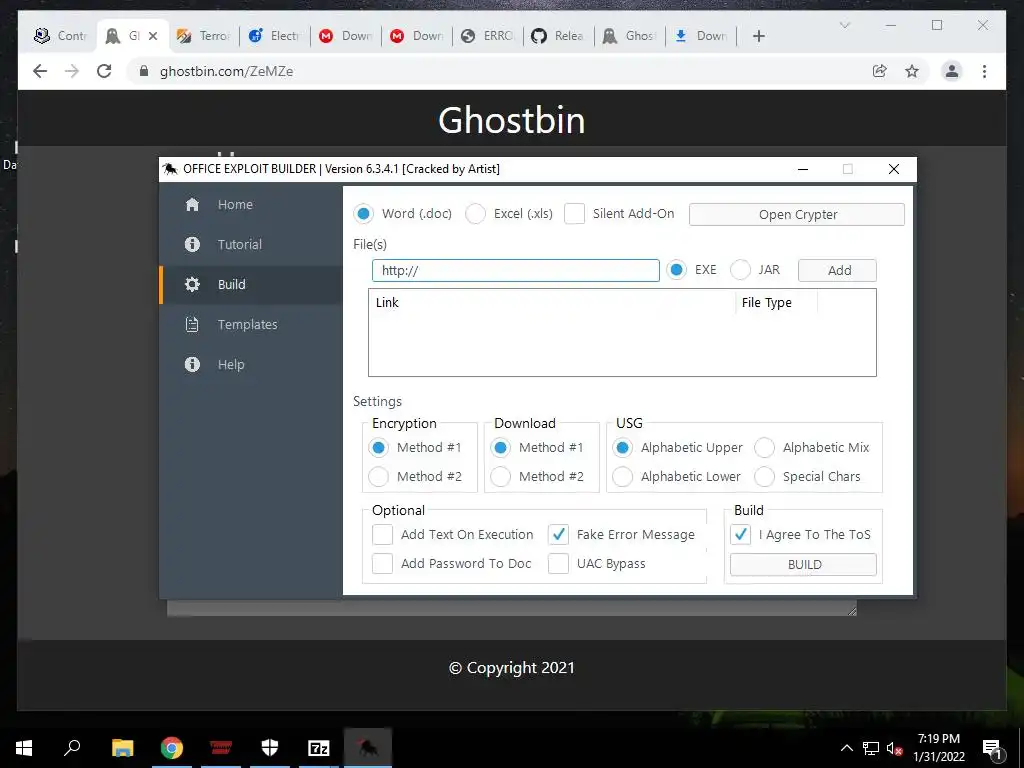Screen dimensions: 1024x768
Task: Select Encryption Method #2
Action: pos(379,476)
